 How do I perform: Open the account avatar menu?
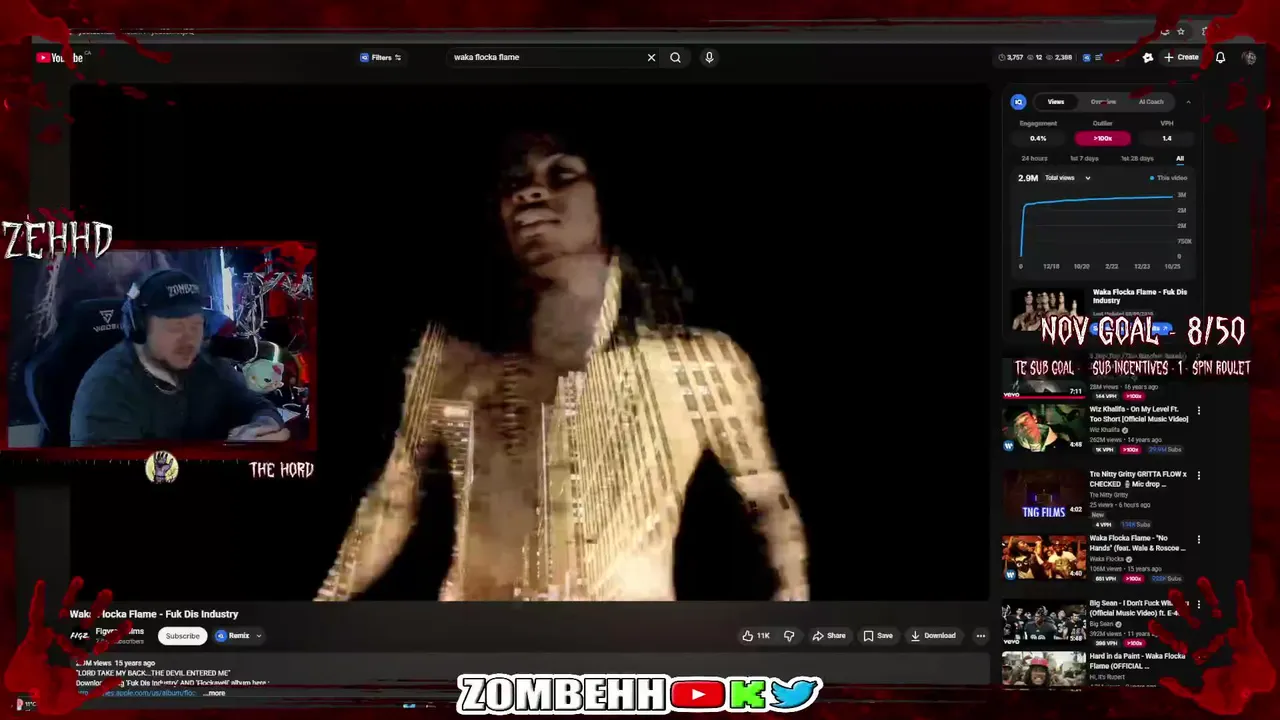pyautogui.click(x=1249, y=57)
